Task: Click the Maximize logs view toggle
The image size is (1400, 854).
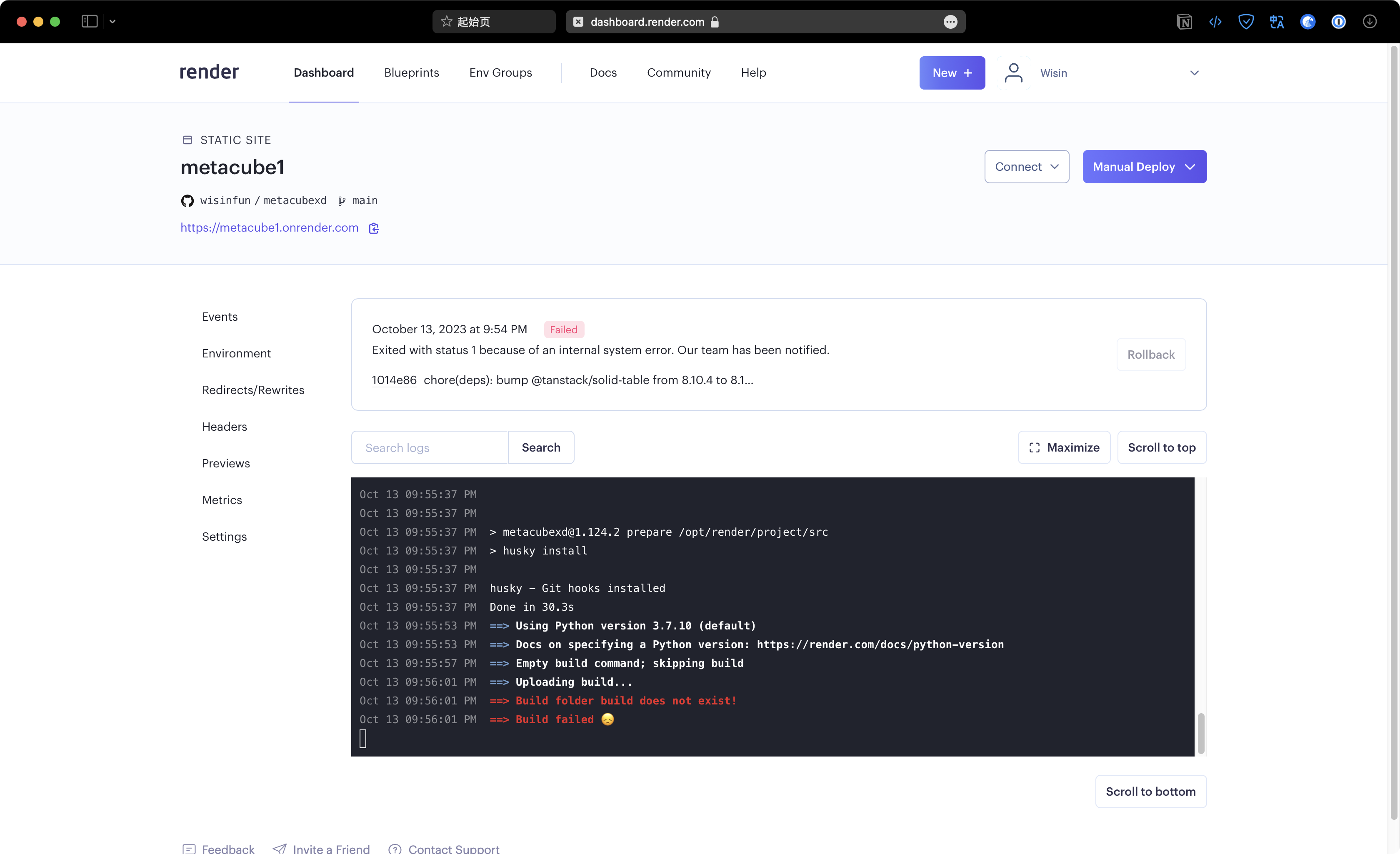Action: pos(1064,447)
